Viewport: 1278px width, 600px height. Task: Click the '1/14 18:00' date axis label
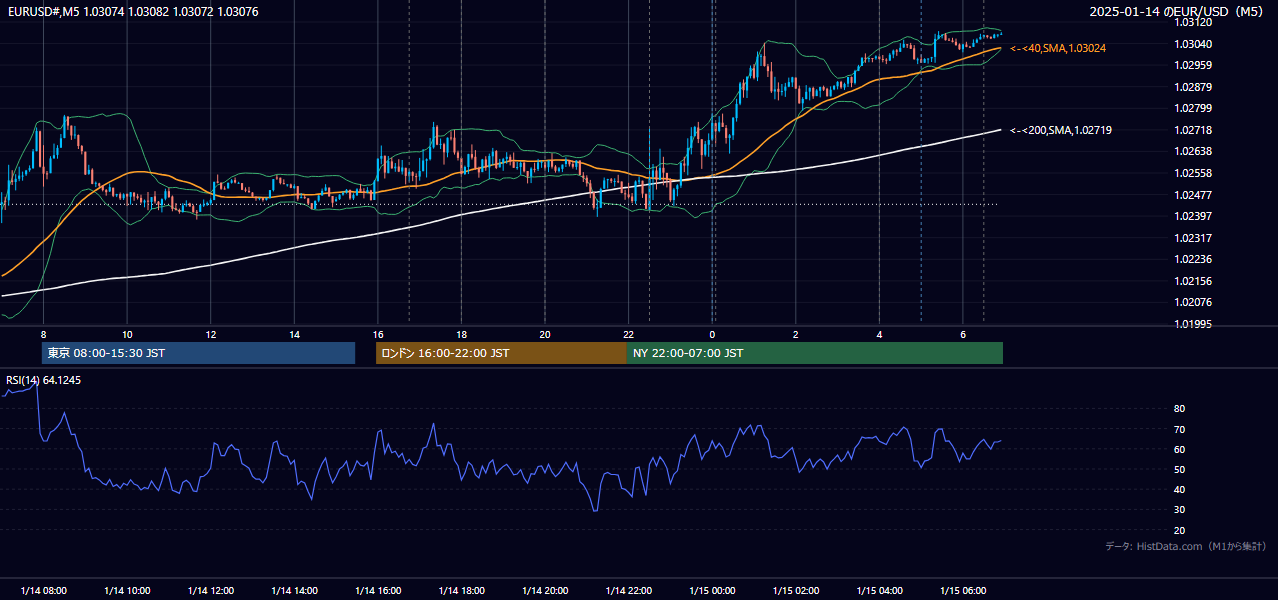[461, 591]
